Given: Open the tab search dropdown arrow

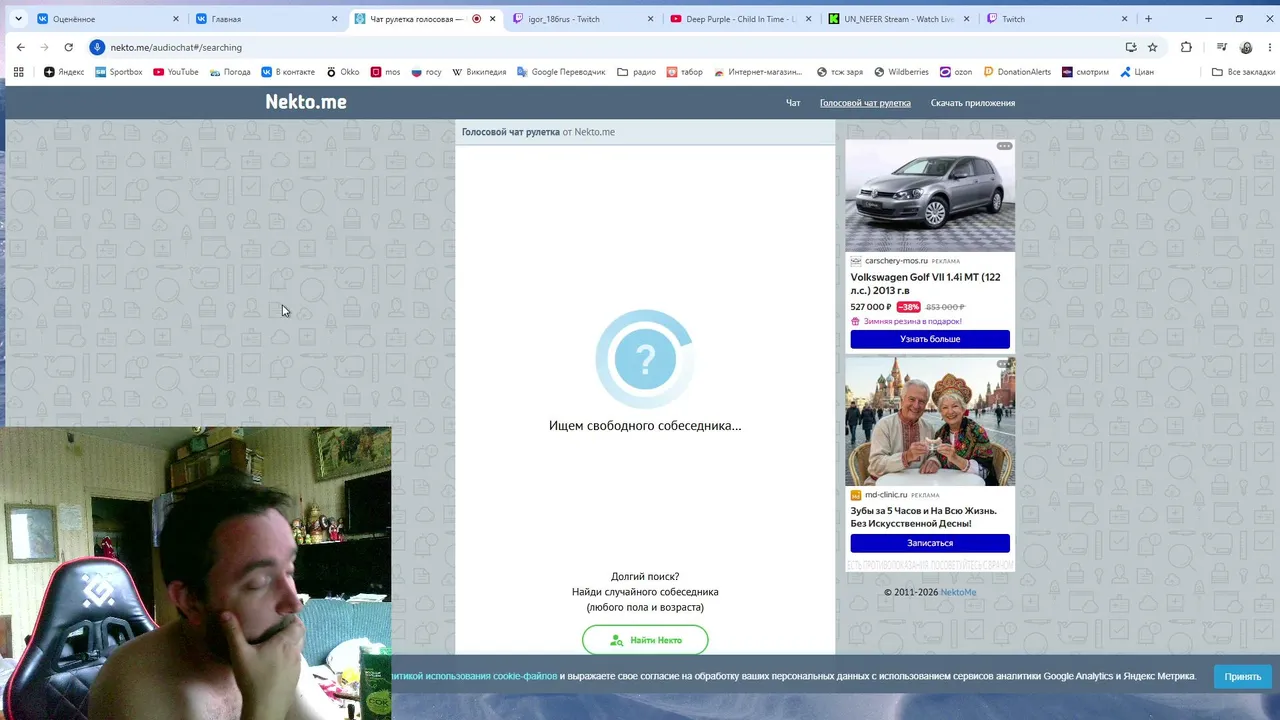Looking at the screenshot, I should pos(18,19).
